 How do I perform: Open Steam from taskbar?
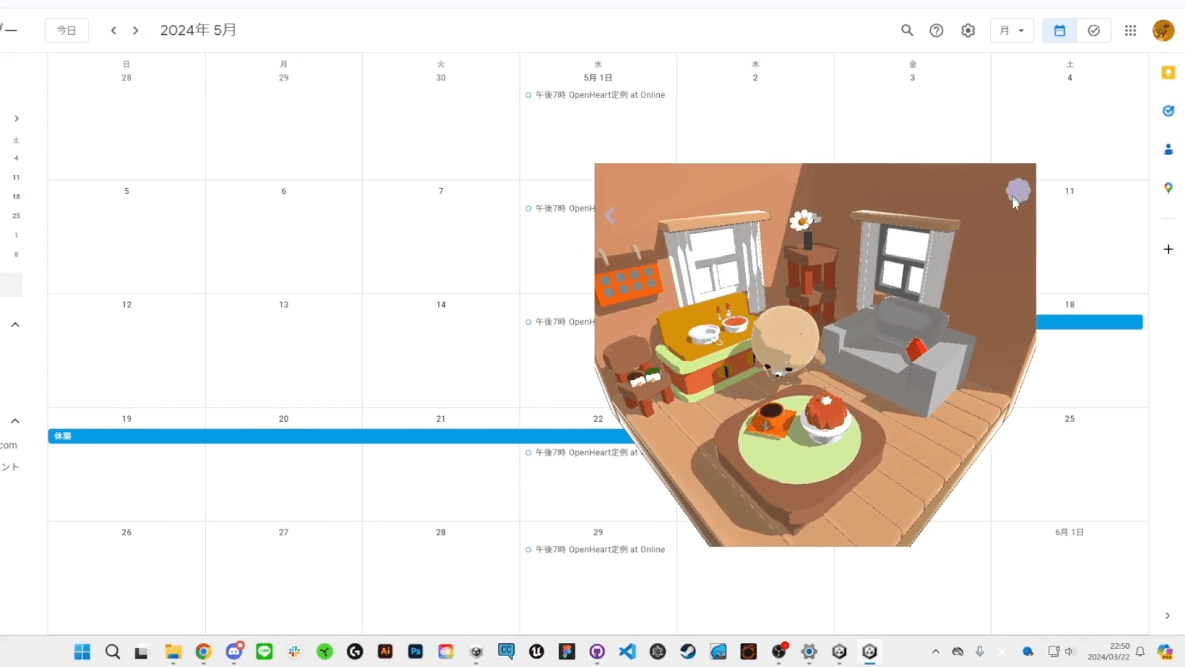click(x=688, y=652)
